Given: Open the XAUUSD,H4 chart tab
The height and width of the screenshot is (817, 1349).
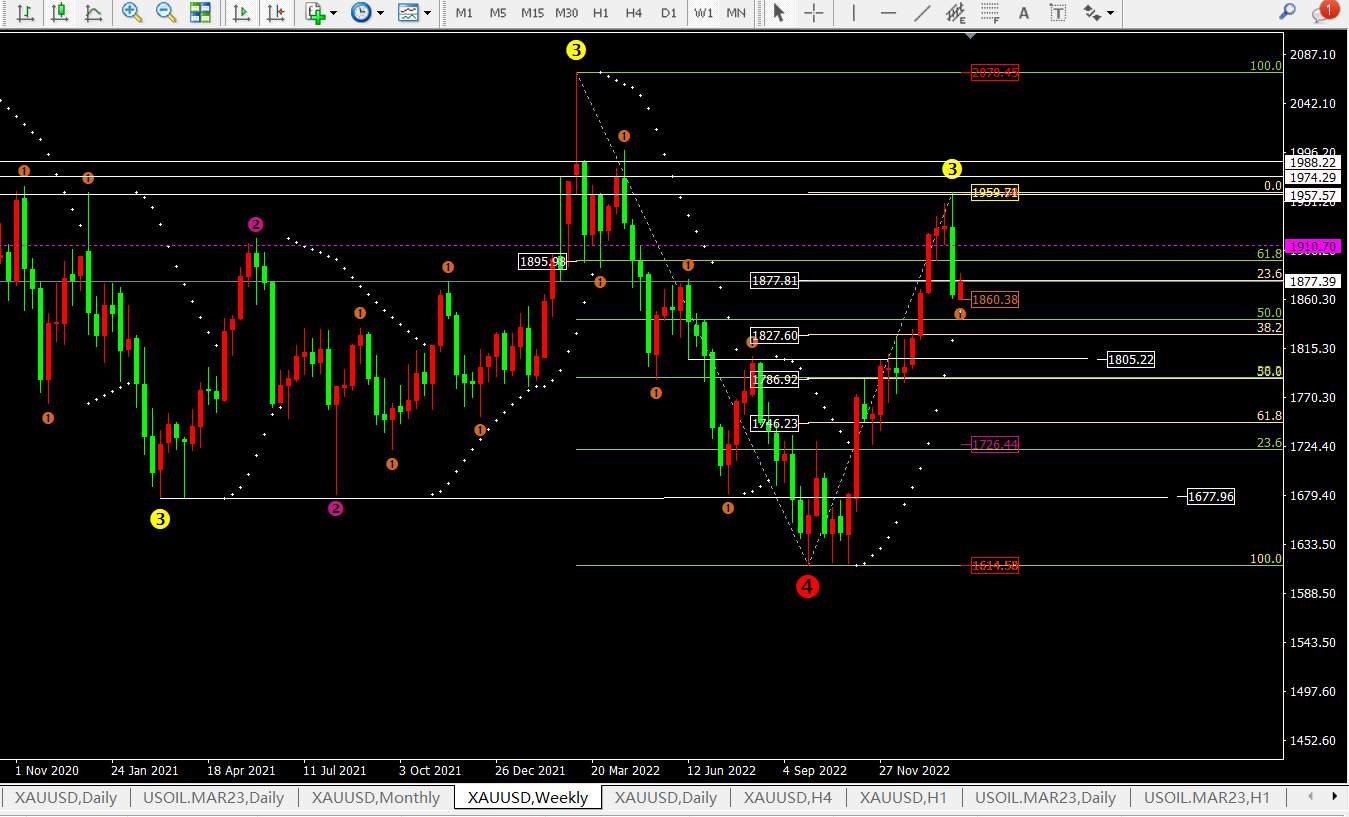Looking at the screenshot, I should click(788, 797).
